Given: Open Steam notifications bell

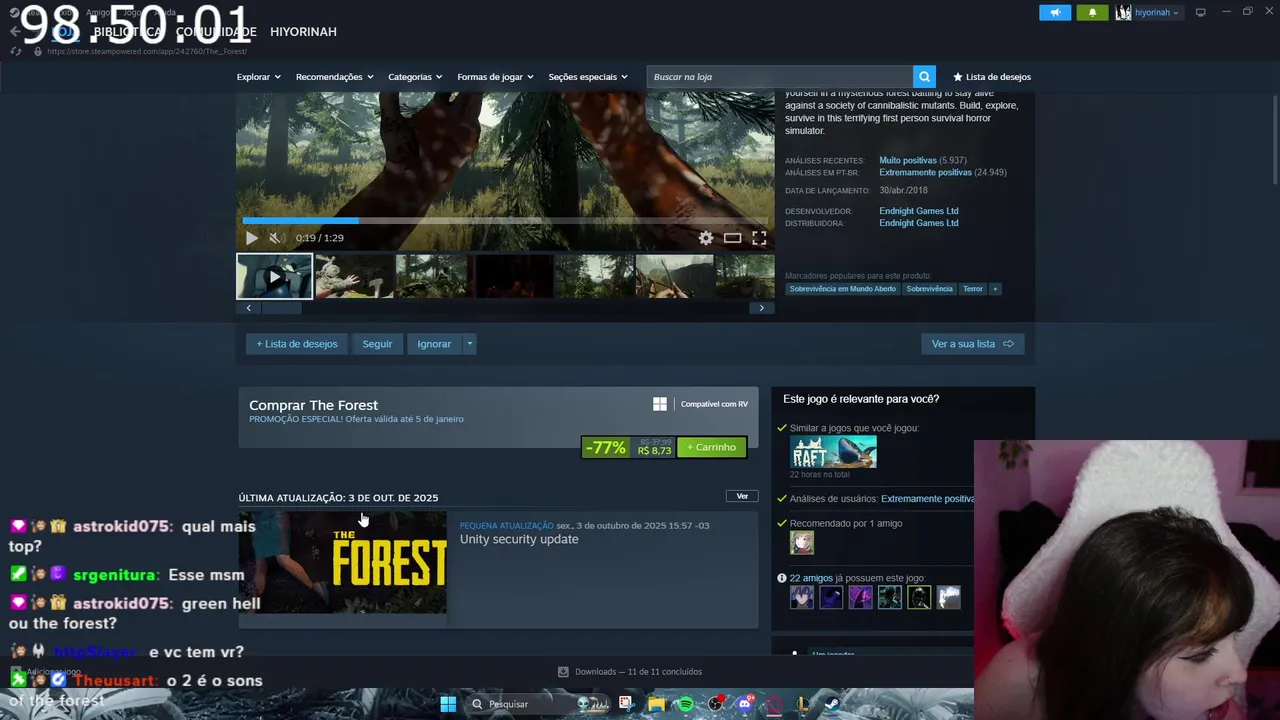Looking at the screenshot, I should [x=1092, y=12].
